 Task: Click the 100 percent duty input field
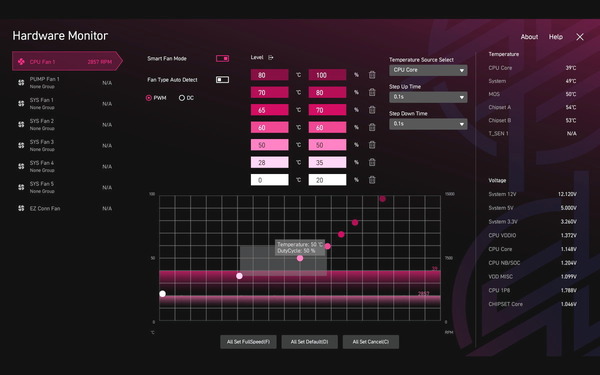tap(327, 75)
